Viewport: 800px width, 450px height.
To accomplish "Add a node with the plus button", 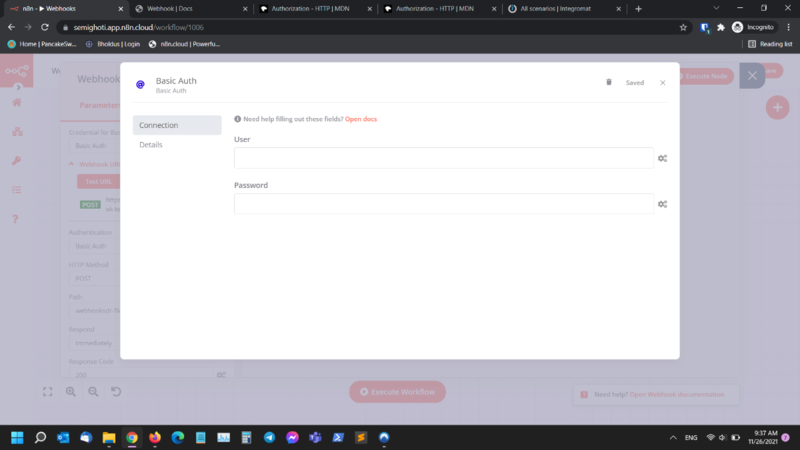I will click(x=778, y=108).
